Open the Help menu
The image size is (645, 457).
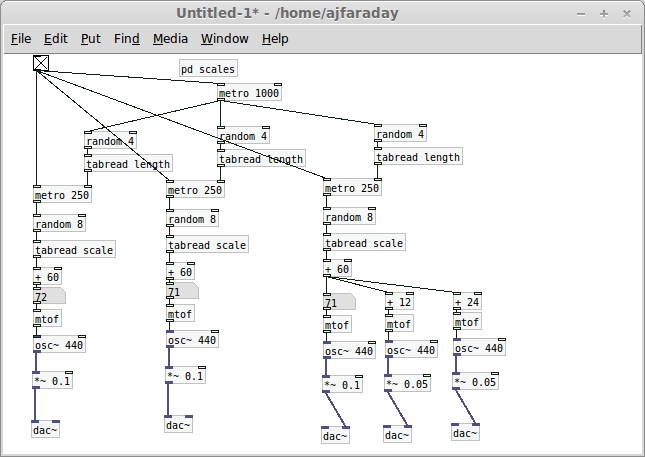[275, 39]
